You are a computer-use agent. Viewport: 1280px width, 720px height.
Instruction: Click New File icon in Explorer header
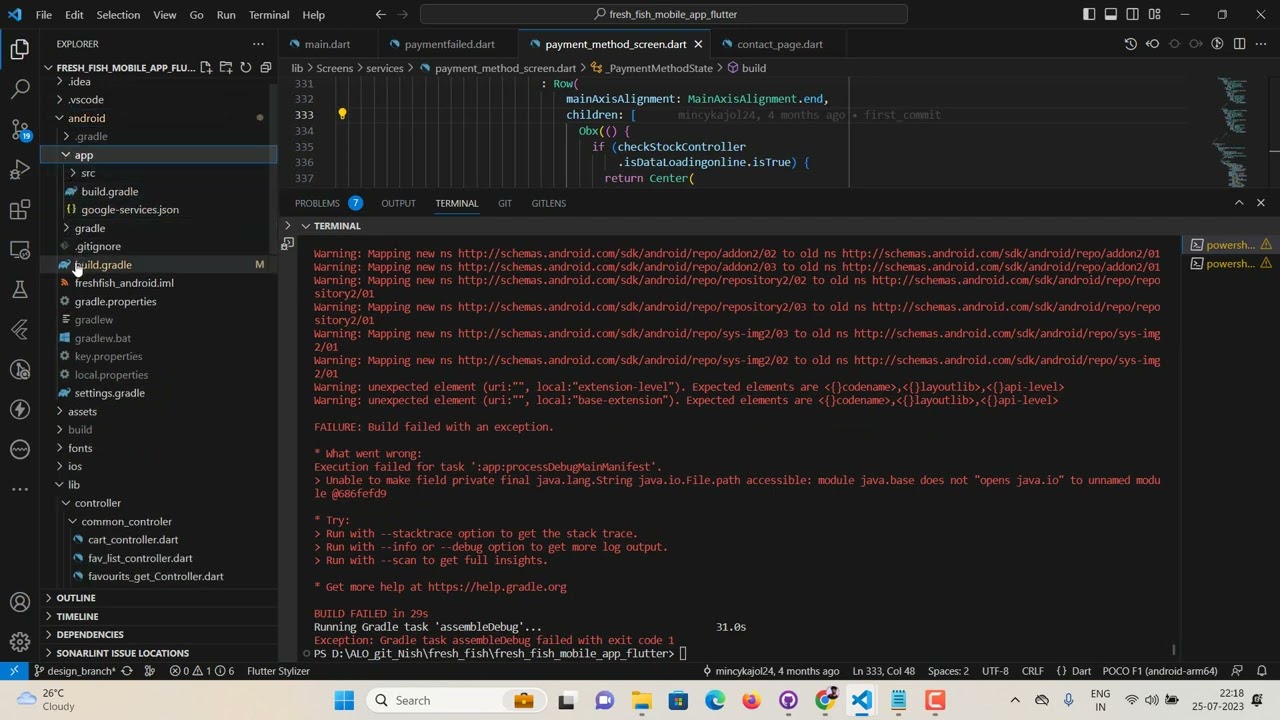[x=206, y=68]
